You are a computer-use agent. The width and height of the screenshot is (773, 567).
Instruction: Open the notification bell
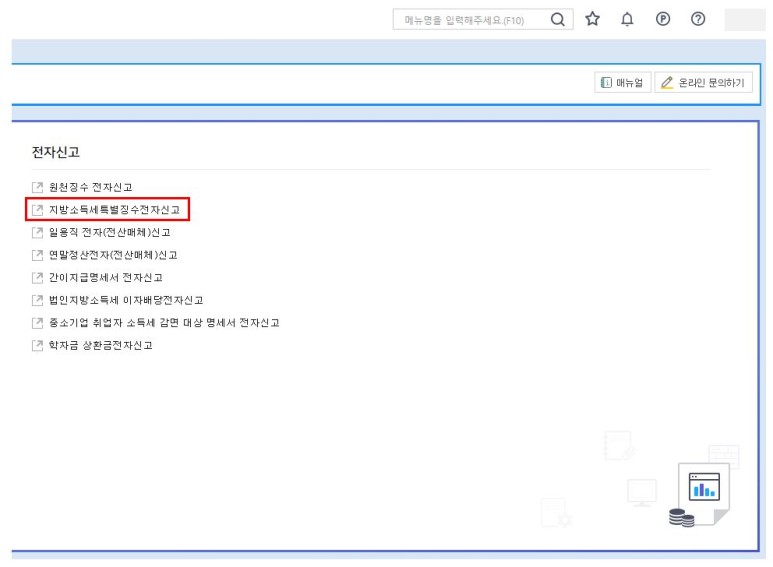tap(627, 19)
